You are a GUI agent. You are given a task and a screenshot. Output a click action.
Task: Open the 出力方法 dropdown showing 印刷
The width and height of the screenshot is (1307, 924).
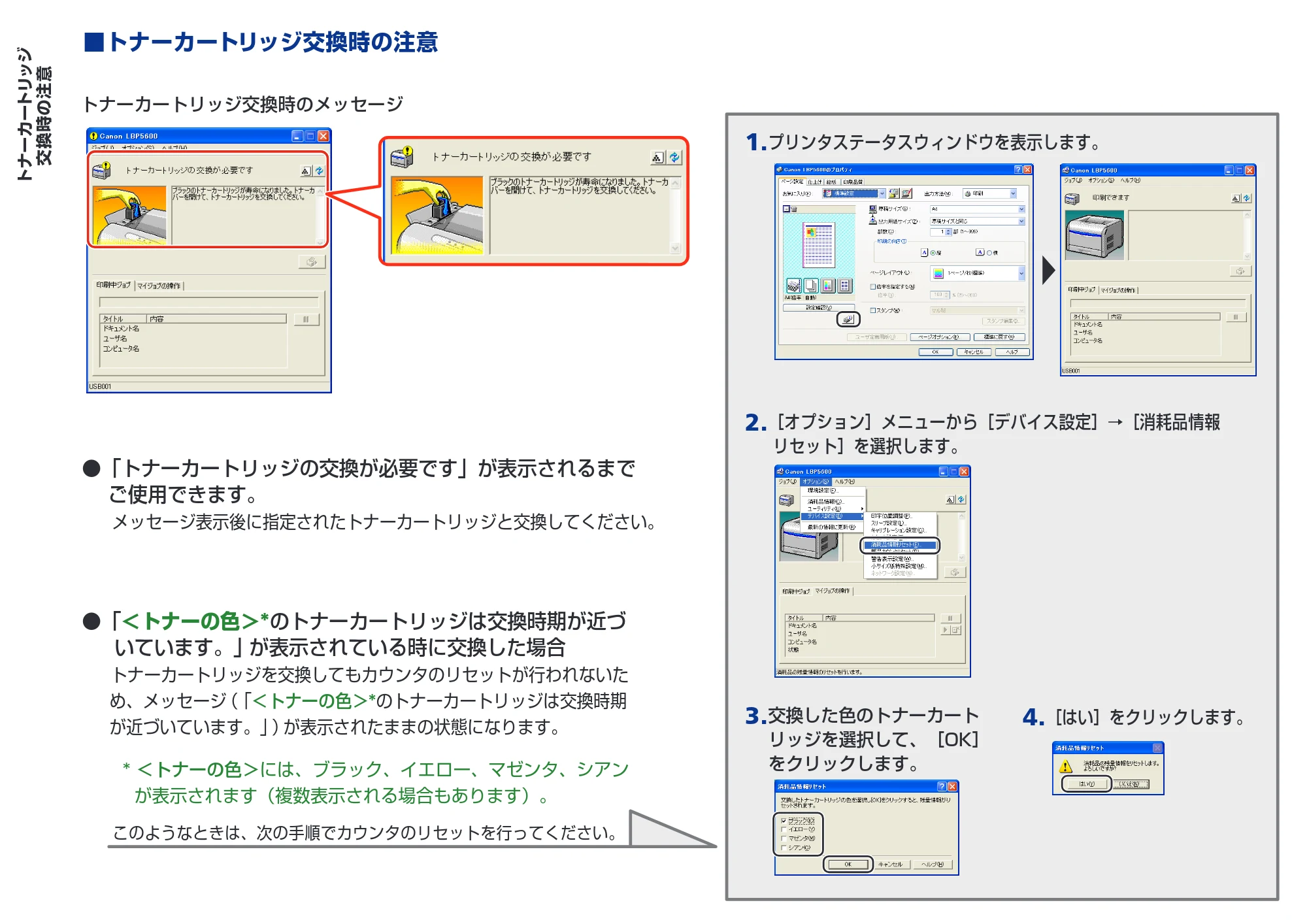click(989, 193)
